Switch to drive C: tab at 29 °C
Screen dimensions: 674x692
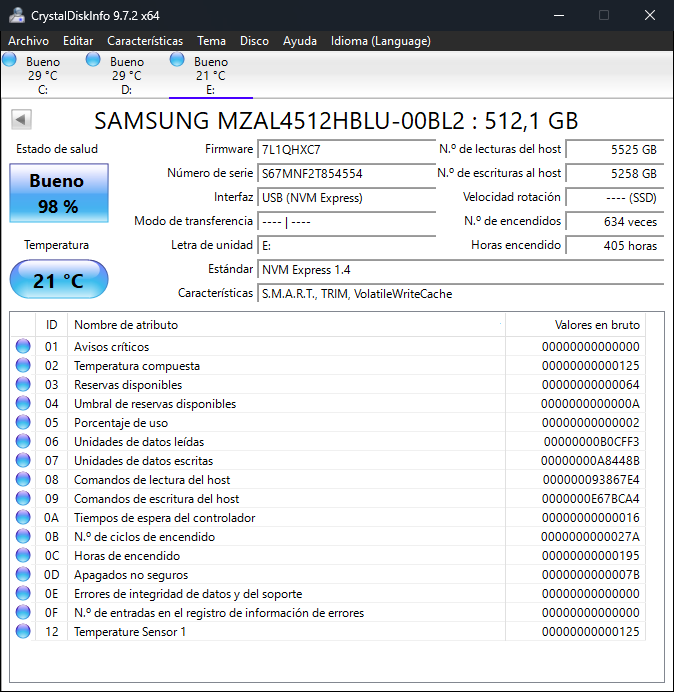point(42,75)
